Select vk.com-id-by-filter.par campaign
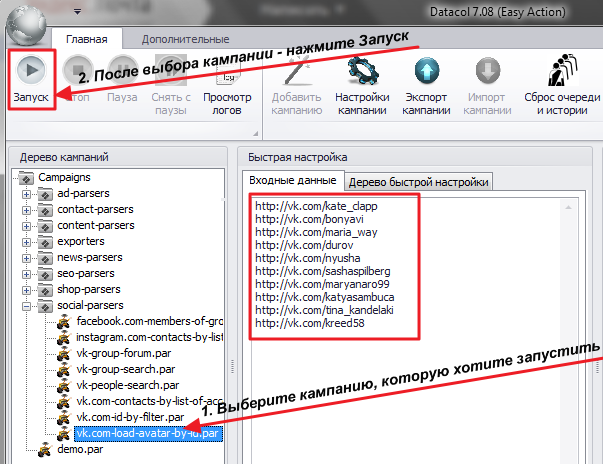 click(x=130, y=417)
